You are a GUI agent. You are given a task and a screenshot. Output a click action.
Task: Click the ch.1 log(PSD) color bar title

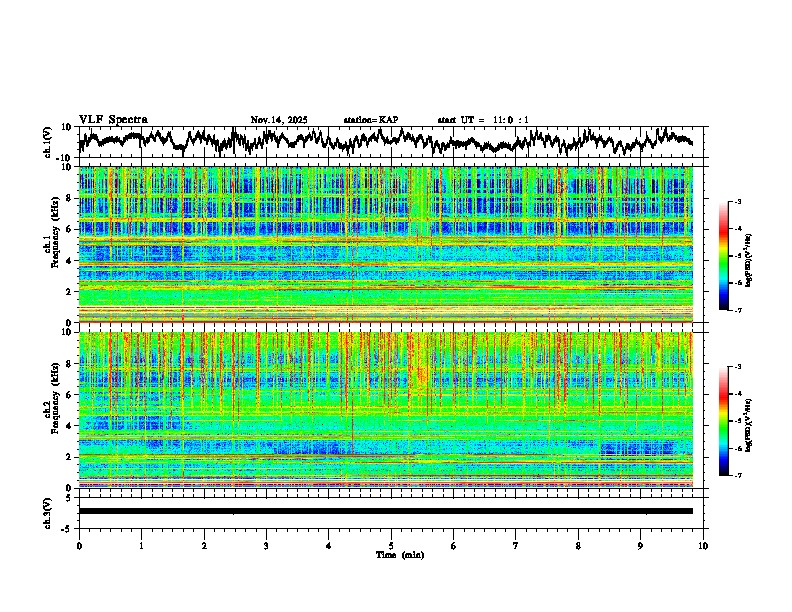point(749,260)
